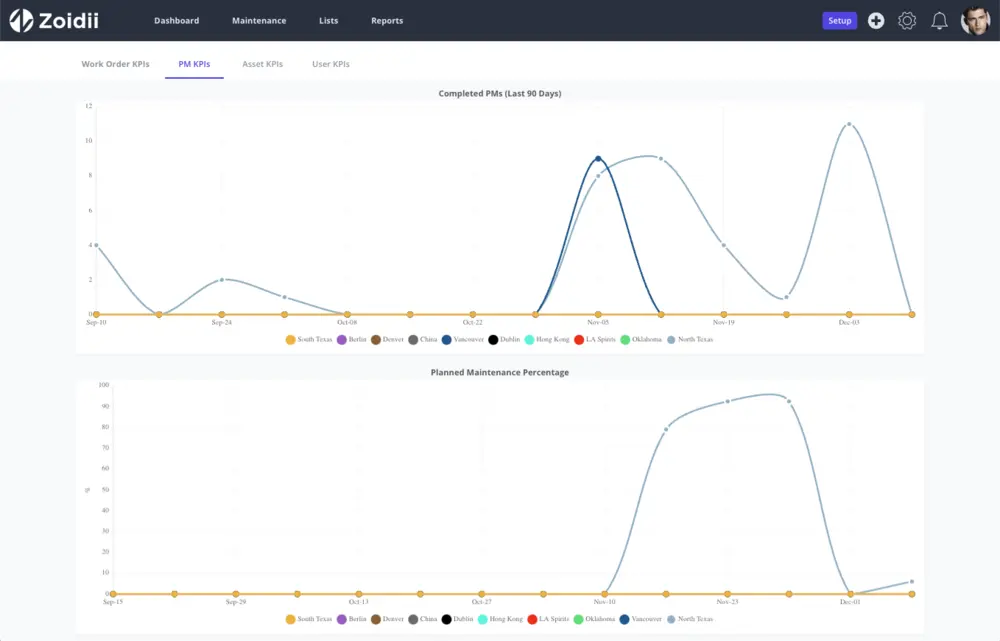Toggle Dublin in Completed PMs legend
Image resolution: width=1000 pixels, height=641 pixels.
point(504,339)
